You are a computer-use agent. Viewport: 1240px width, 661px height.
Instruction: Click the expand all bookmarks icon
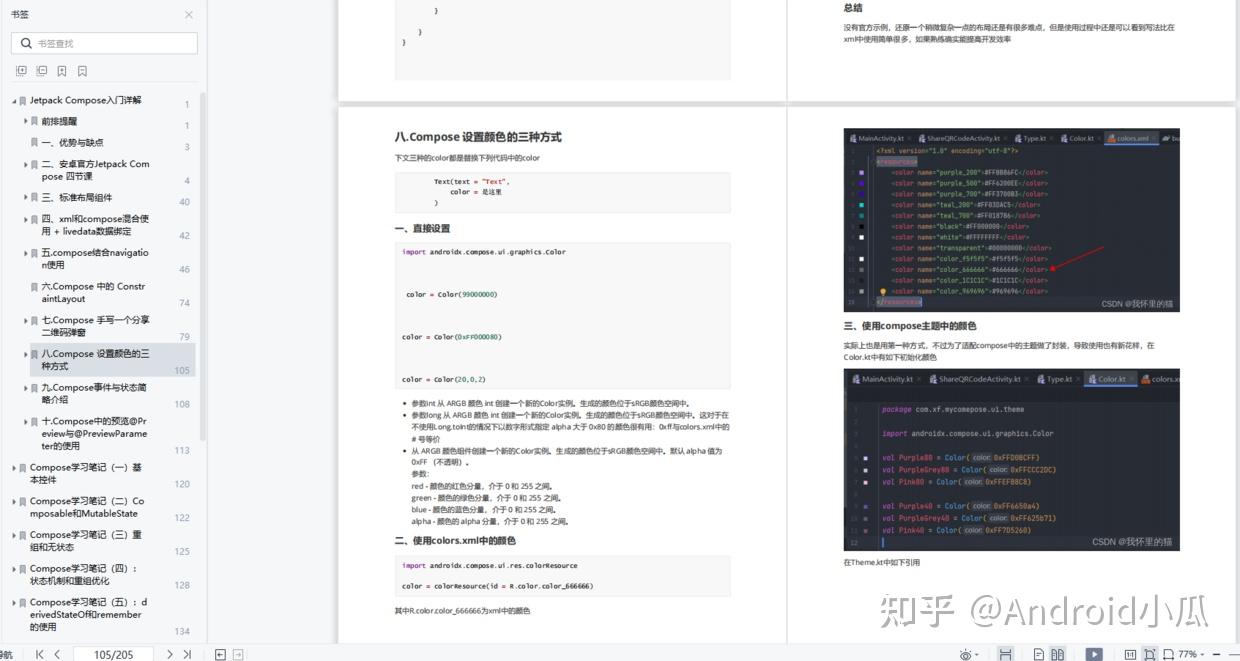click(x=22, y=71)
